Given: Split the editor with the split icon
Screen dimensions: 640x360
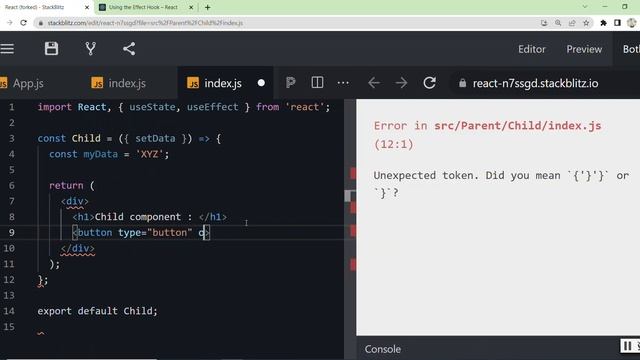Looking at the screenshot, I should [x=317, y=83].
